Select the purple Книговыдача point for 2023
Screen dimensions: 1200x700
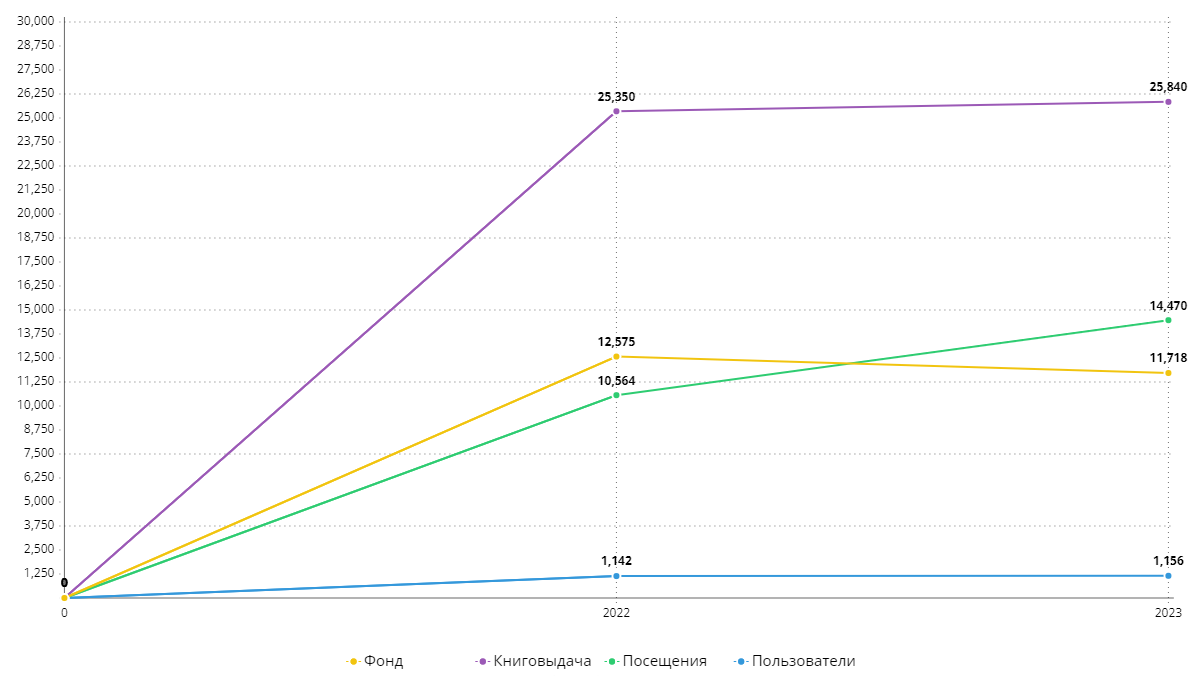tap(1168, 102)
